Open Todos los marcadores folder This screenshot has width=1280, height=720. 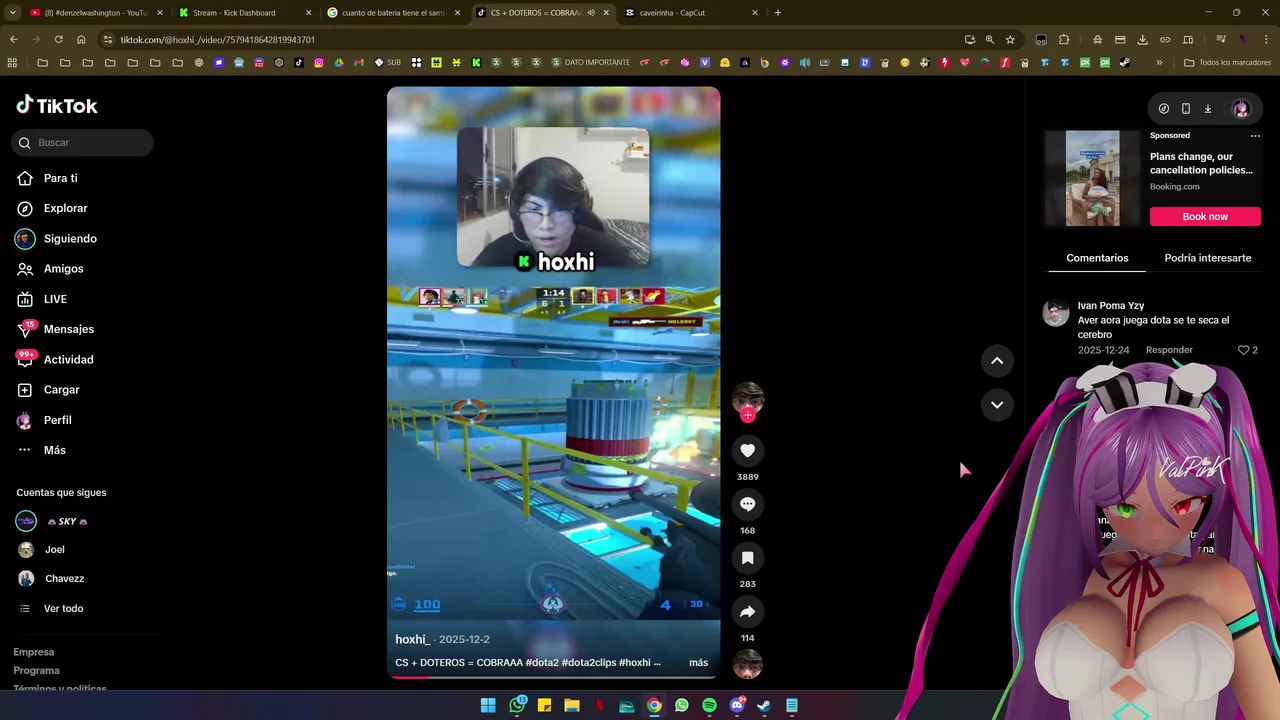(1227, 62)
